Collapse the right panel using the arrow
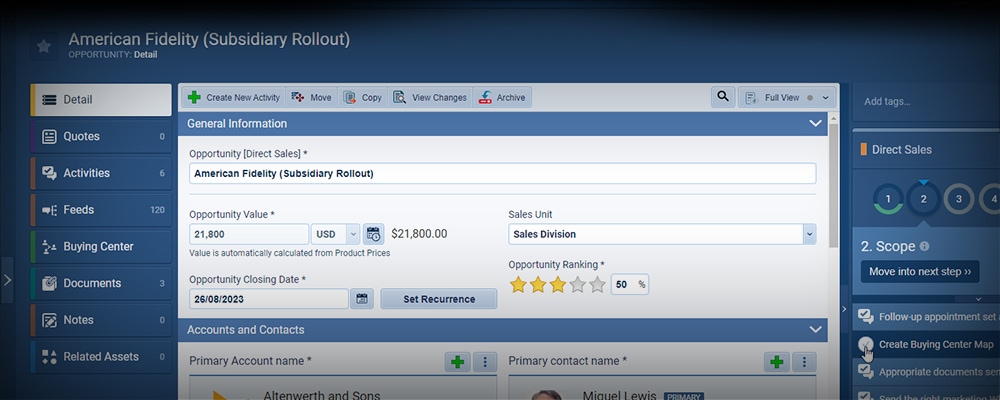This screenshot has height=400, width=1000. click(844, 309)
